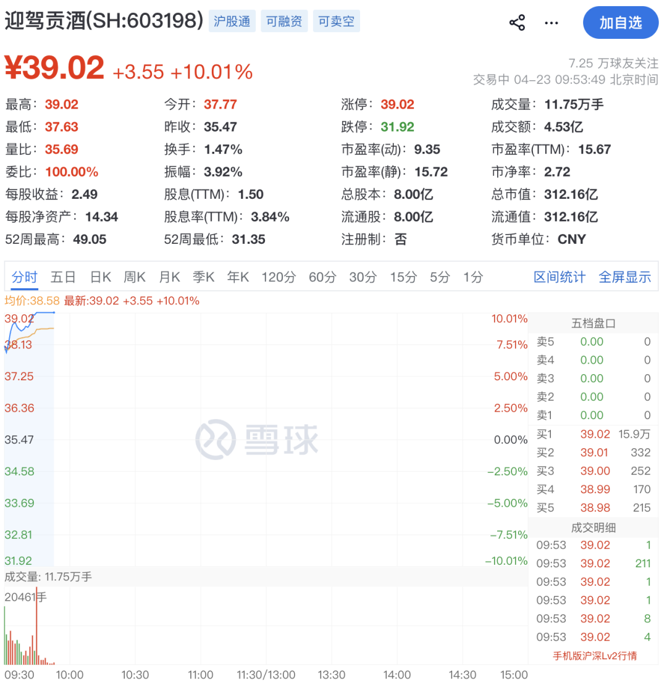Open the 五日 chart tab
This screenshot has width=667, height=692.
click(x=63, y=277)
